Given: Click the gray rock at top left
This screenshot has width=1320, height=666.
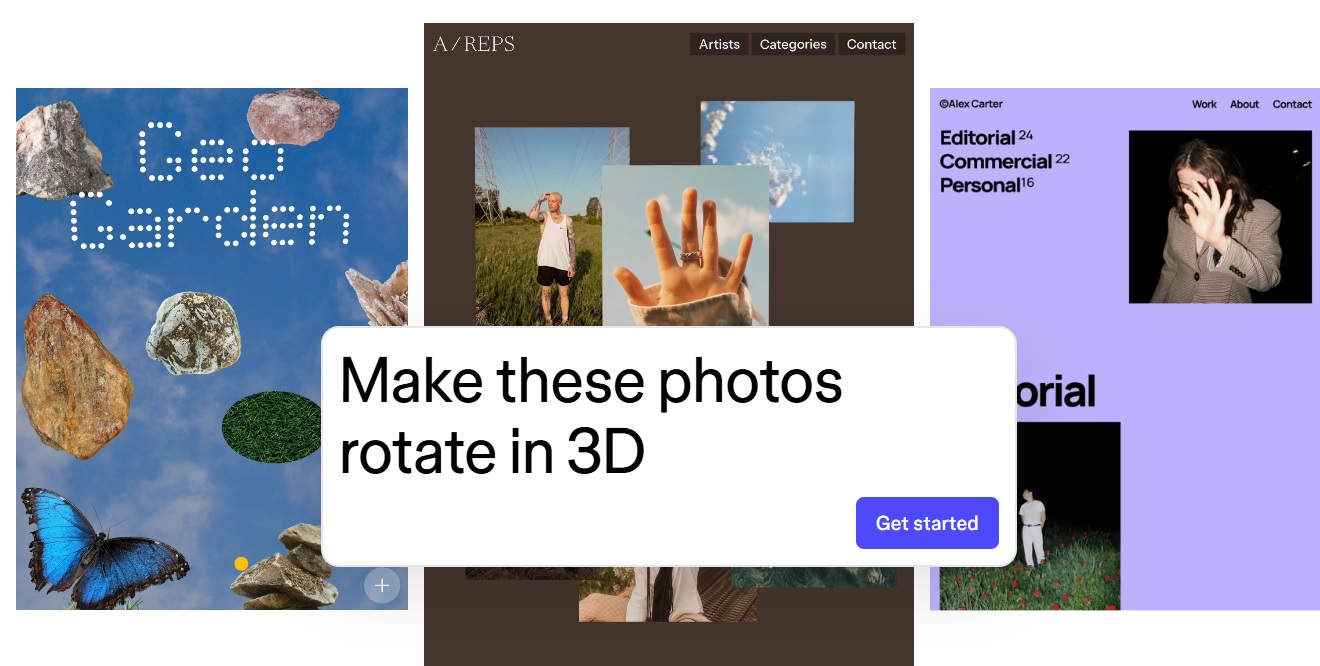Looking at the screenshot, I should [62, 151].
